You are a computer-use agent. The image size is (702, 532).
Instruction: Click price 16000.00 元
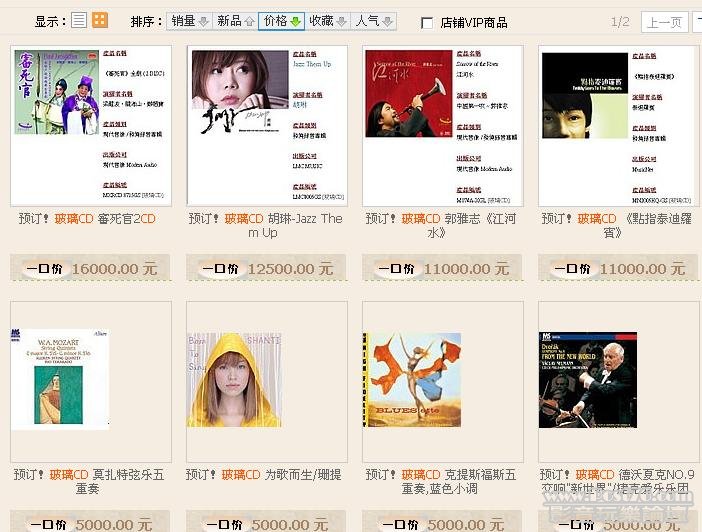click(x=115, y=269)
